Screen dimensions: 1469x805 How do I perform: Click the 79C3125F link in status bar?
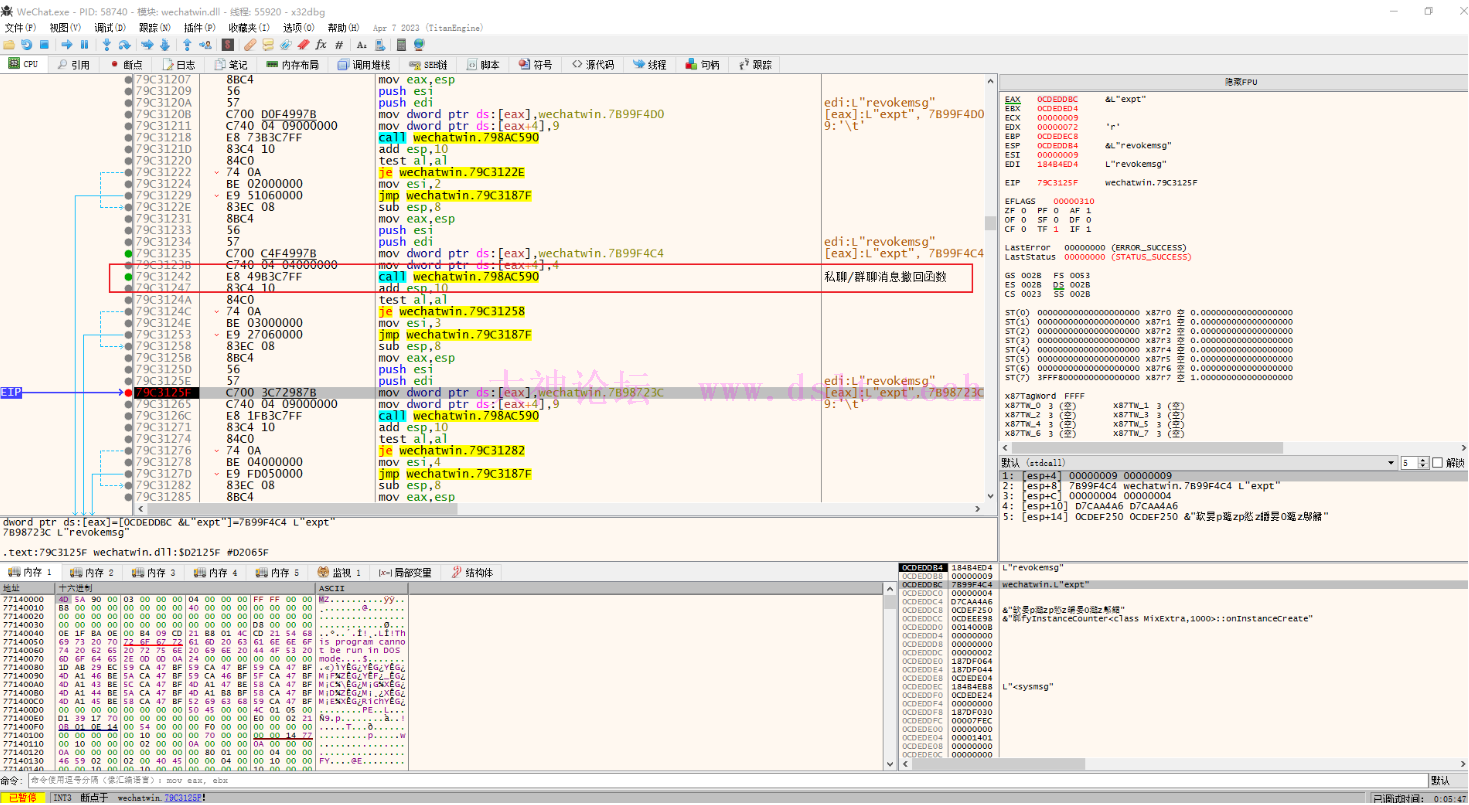tap(183, 798)
